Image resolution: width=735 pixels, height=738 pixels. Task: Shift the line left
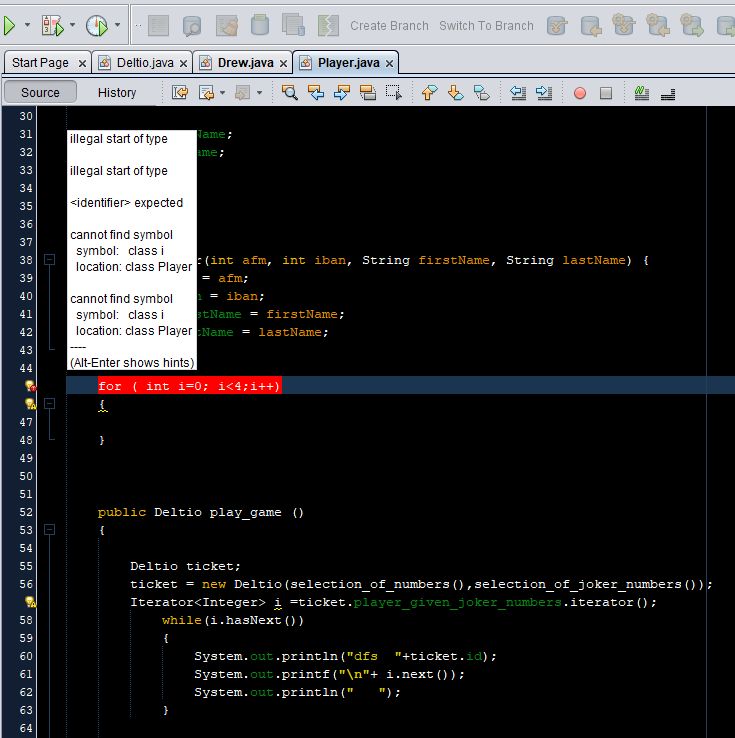coord(518,93)
